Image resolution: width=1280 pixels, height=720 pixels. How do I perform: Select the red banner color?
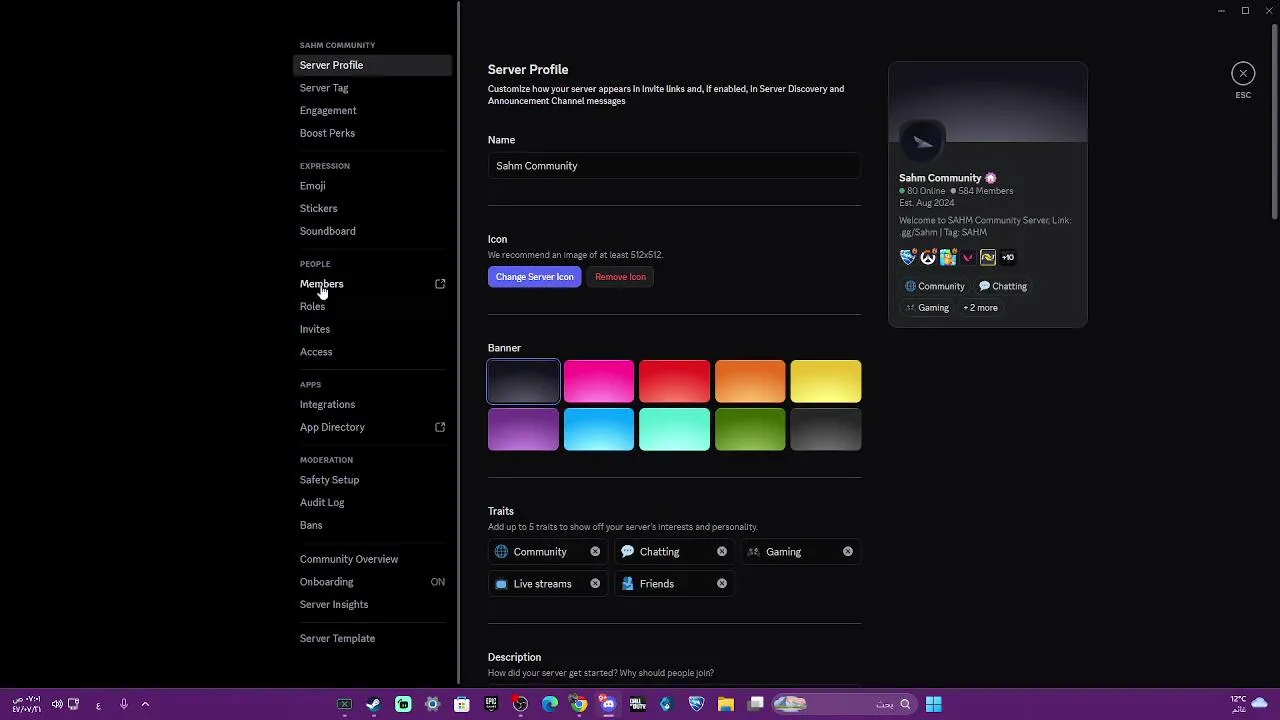pyautogui.click(x=674, y=381)
